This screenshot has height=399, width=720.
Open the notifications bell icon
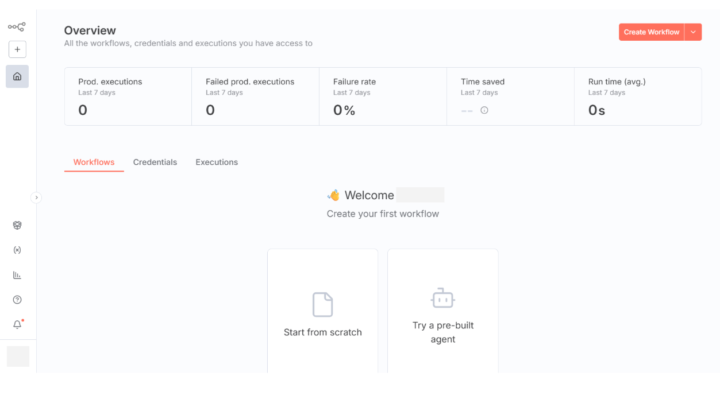coord(17,324)
